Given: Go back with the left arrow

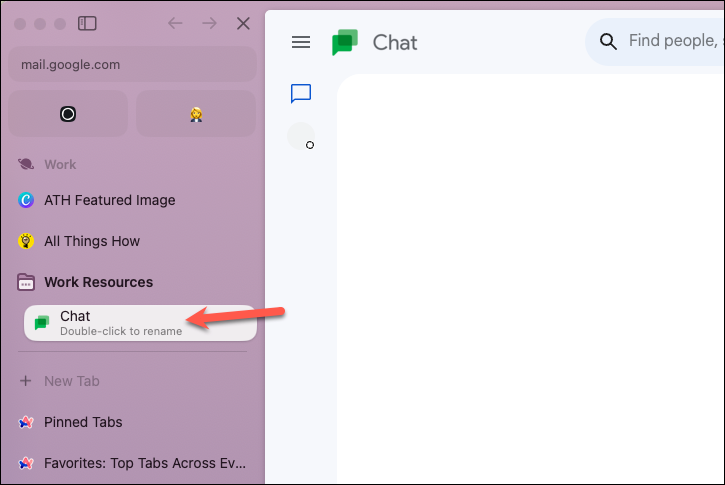Looking at the screenshot, I should (x=175, y=23).
